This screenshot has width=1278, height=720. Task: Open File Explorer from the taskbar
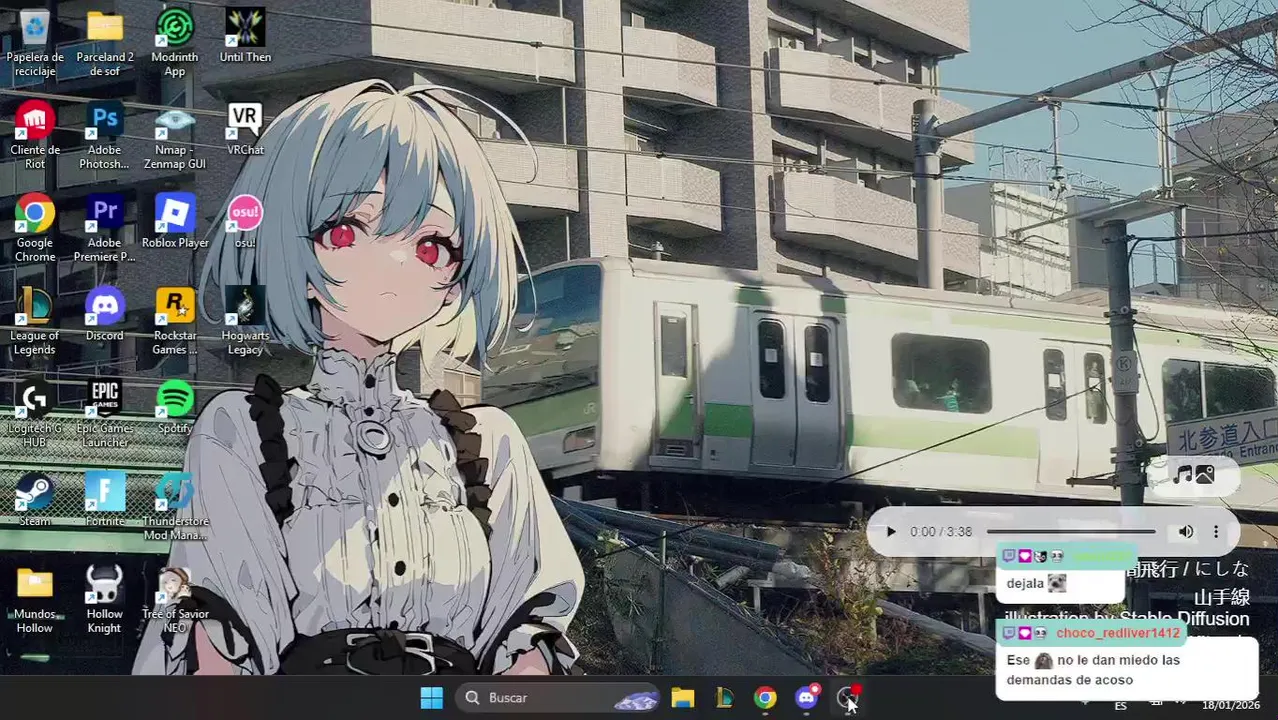683,698
